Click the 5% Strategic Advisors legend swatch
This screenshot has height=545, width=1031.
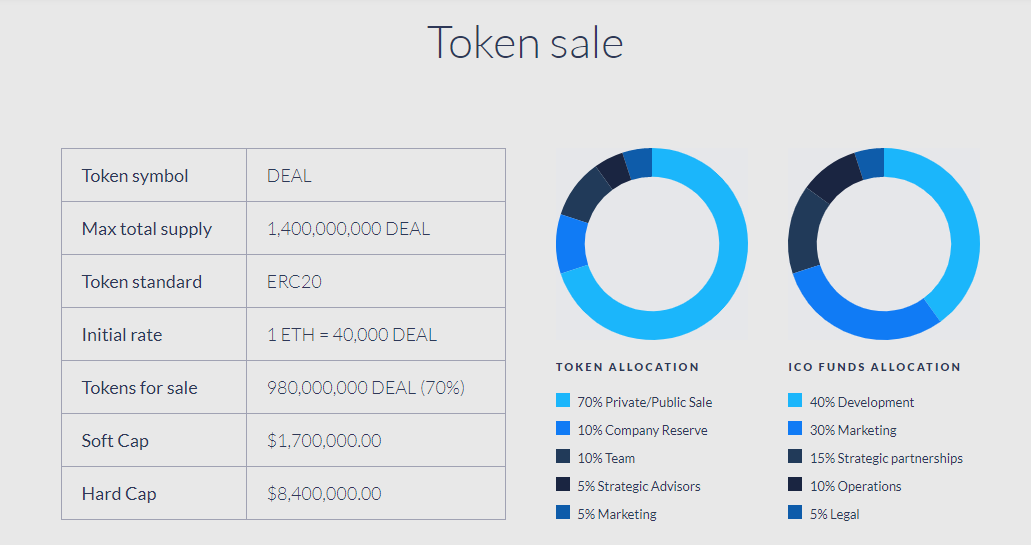pos(563,485)
